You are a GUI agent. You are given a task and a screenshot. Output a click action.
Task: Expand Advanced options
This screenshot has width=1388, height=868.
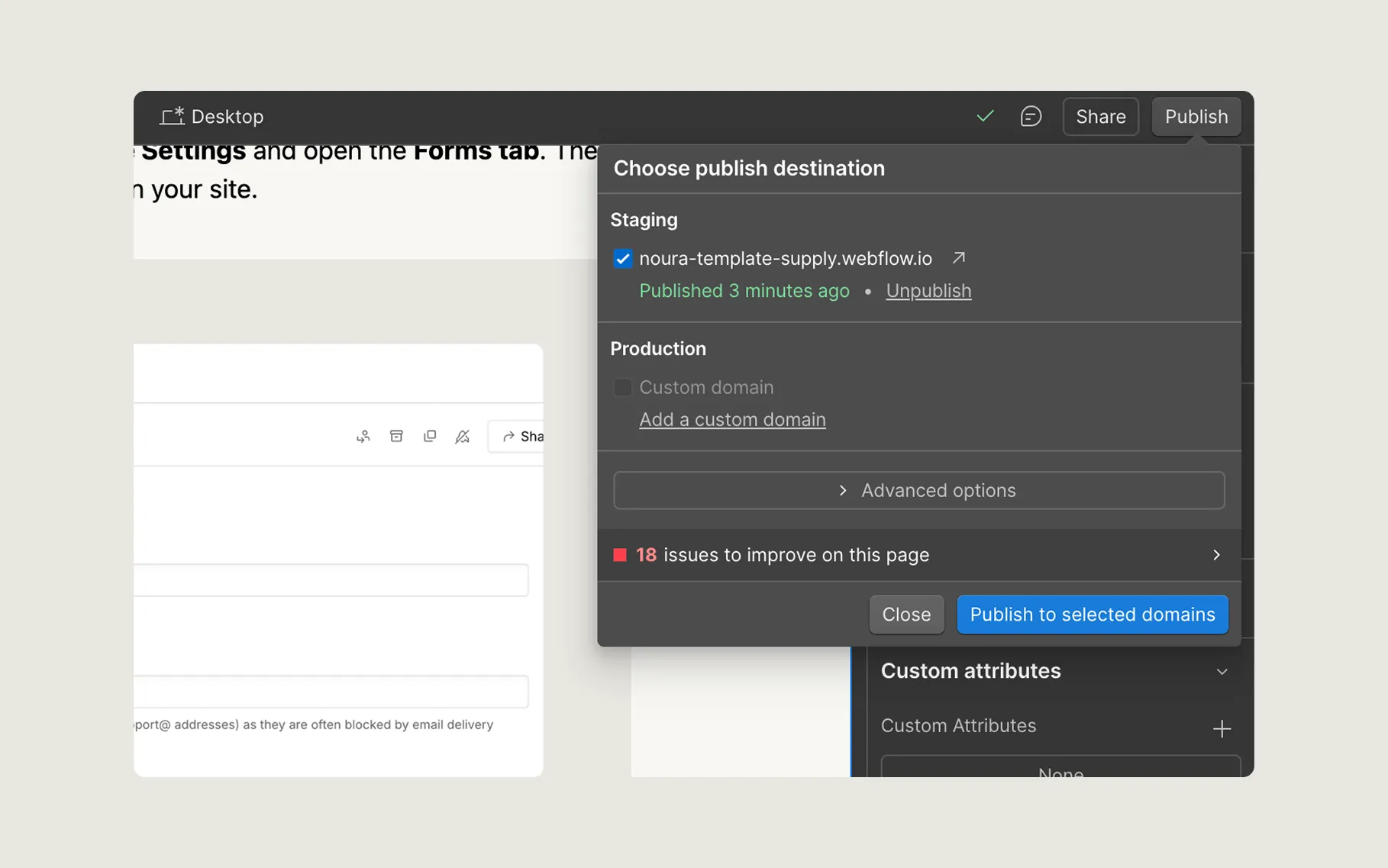coord(918,490)
